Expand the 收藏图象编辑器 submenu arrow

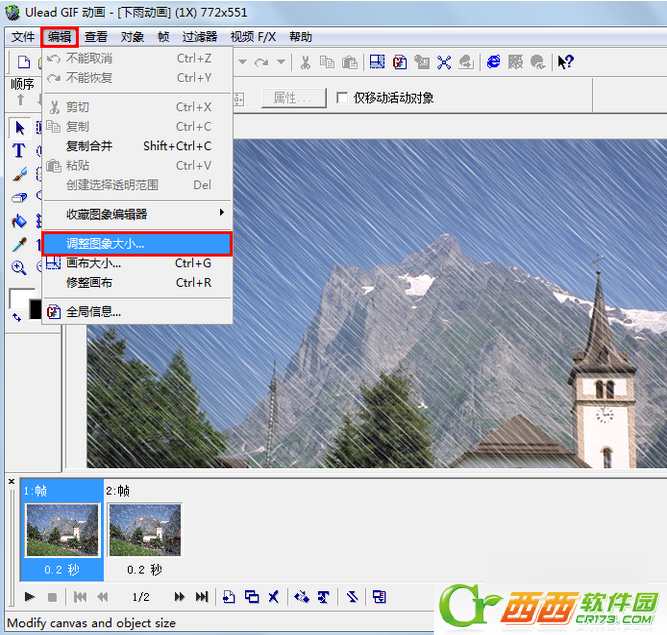222,212
